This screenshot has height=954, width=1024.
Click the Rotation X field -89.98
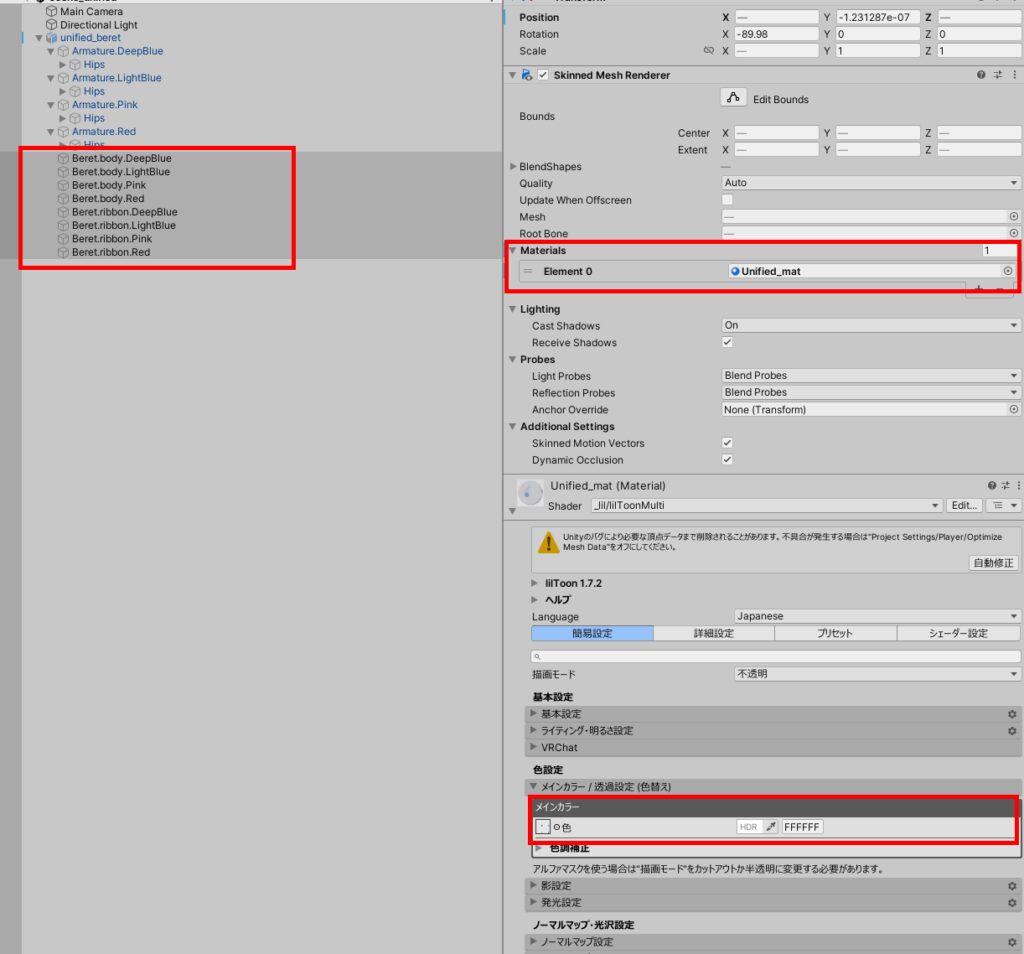776,34
